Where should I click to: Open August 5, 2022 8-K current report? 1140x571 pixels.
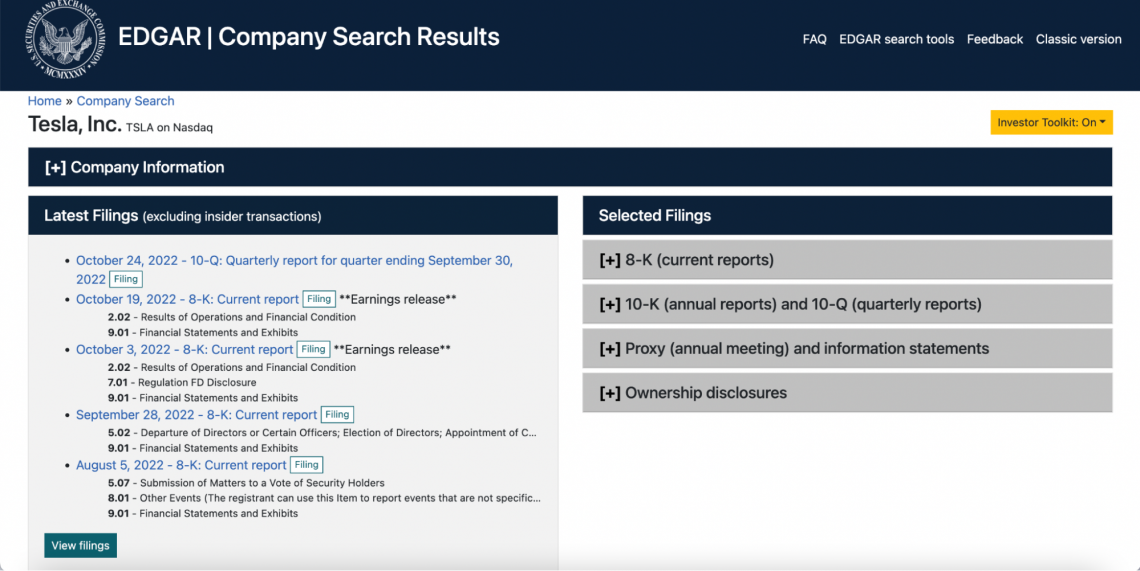point(181,465)
